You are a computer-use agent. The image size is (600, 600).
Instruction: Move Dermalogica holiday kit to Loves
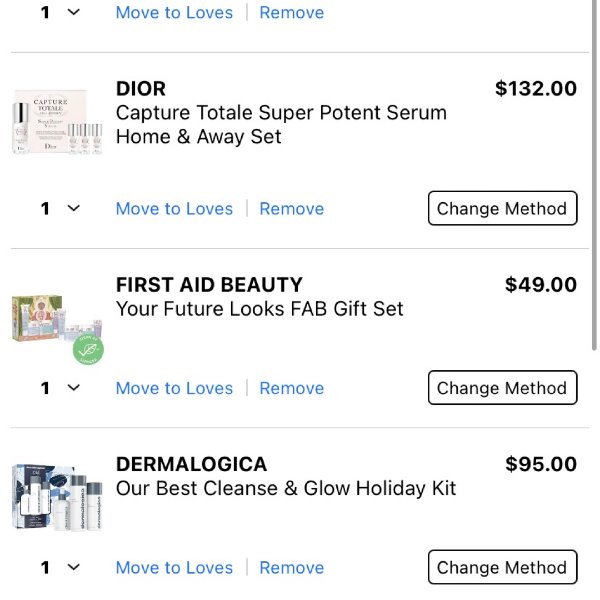tap(174, 568)
